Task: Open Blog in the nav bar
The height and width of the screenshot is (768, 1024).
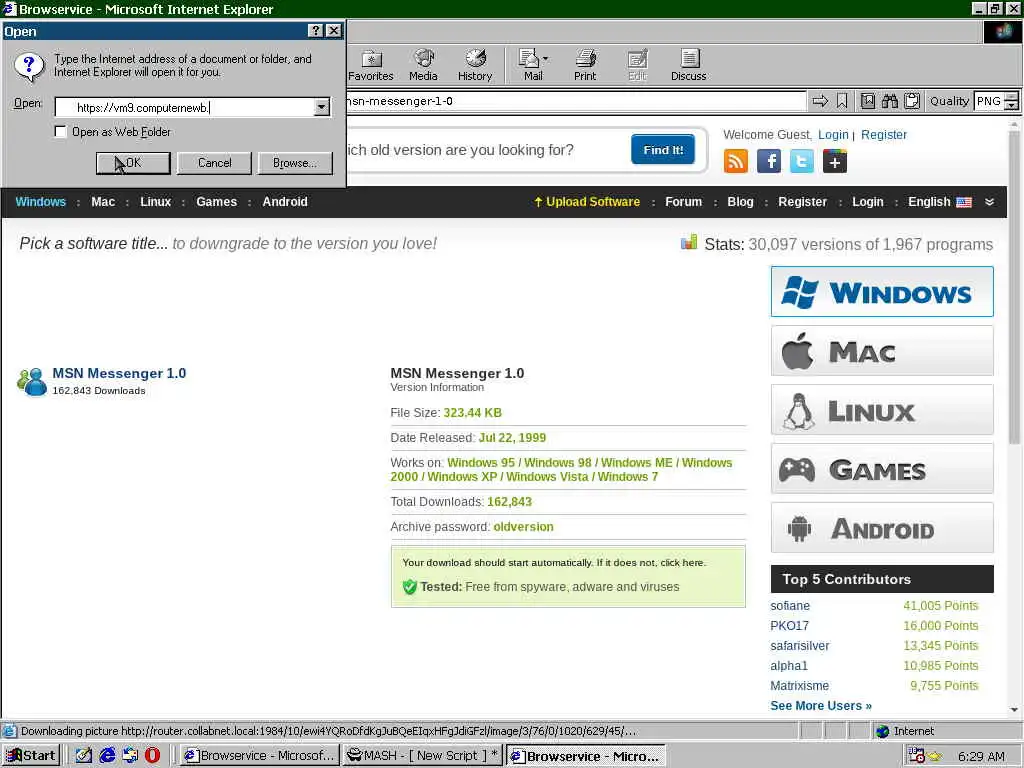Action: click(740, 202)
